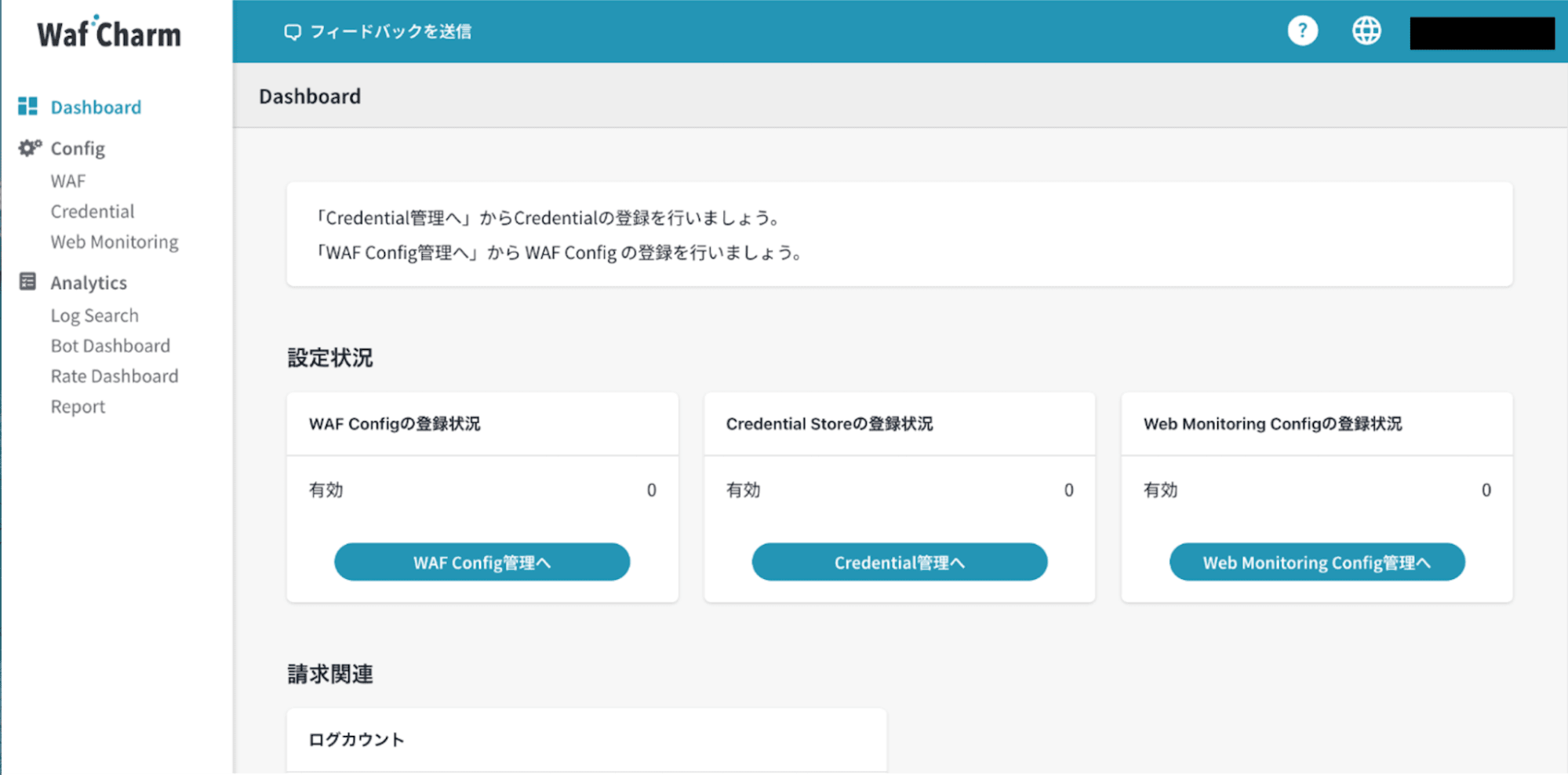The height and width of the screenshot is (775, 1568).
Task: Open the Report page
Action: click(x=78, y=407)
